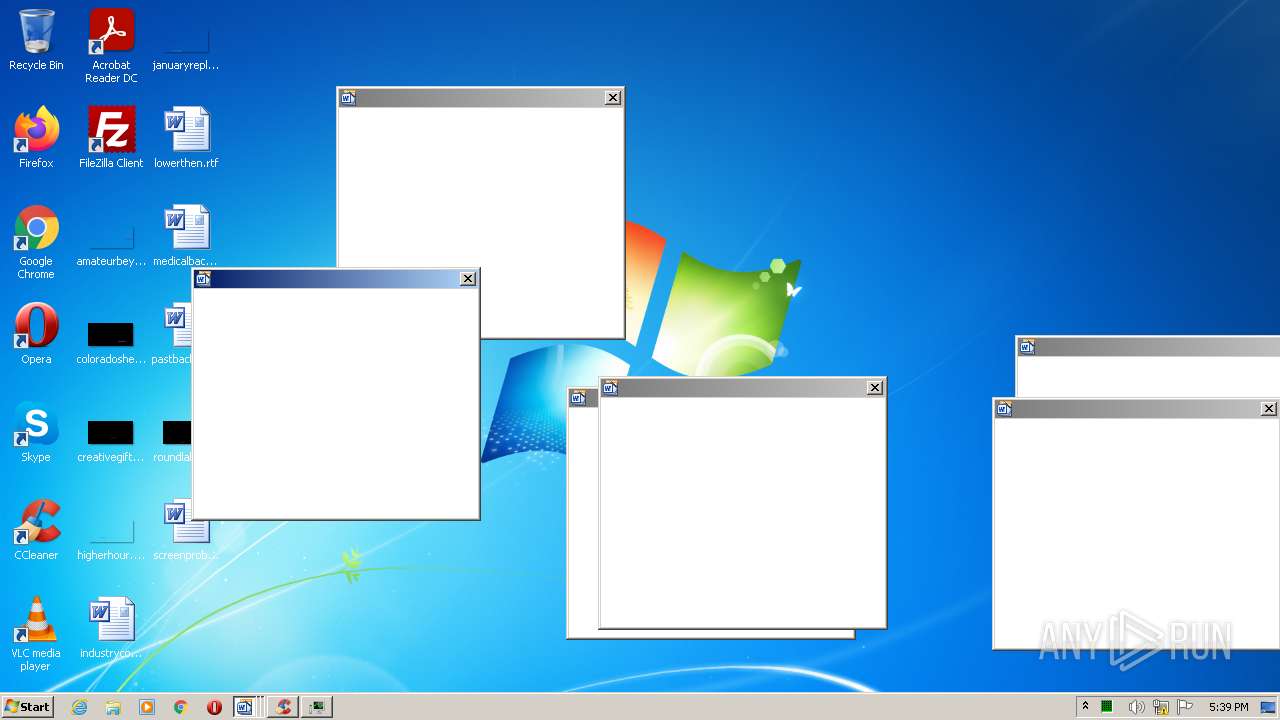Select the higherhour... desktop file

point(111,538)
